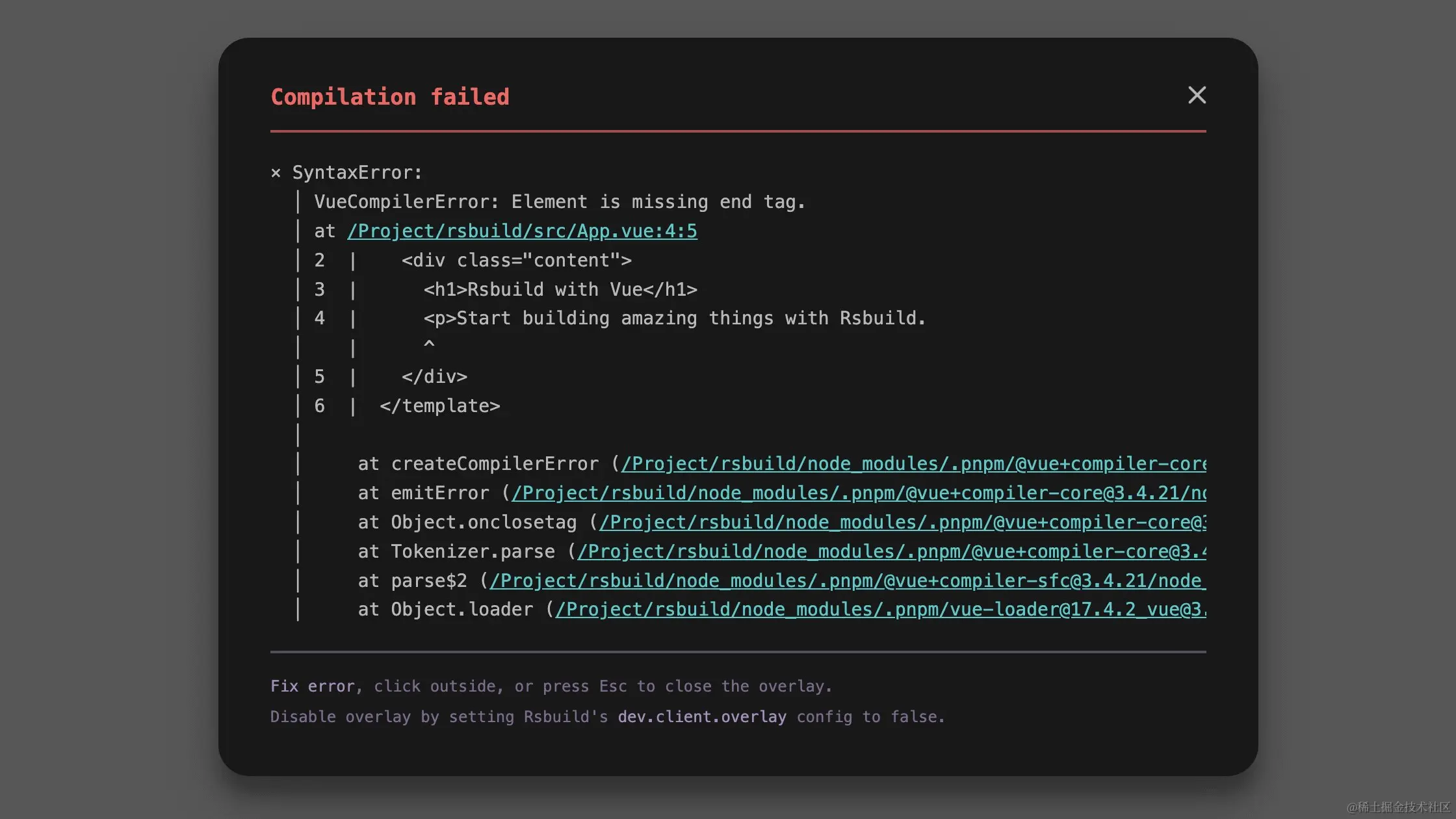The height and width of the screenshot is (819, 1456).
Task: Select the dev.client.overlay config text
Action: (x=702, y=717)
